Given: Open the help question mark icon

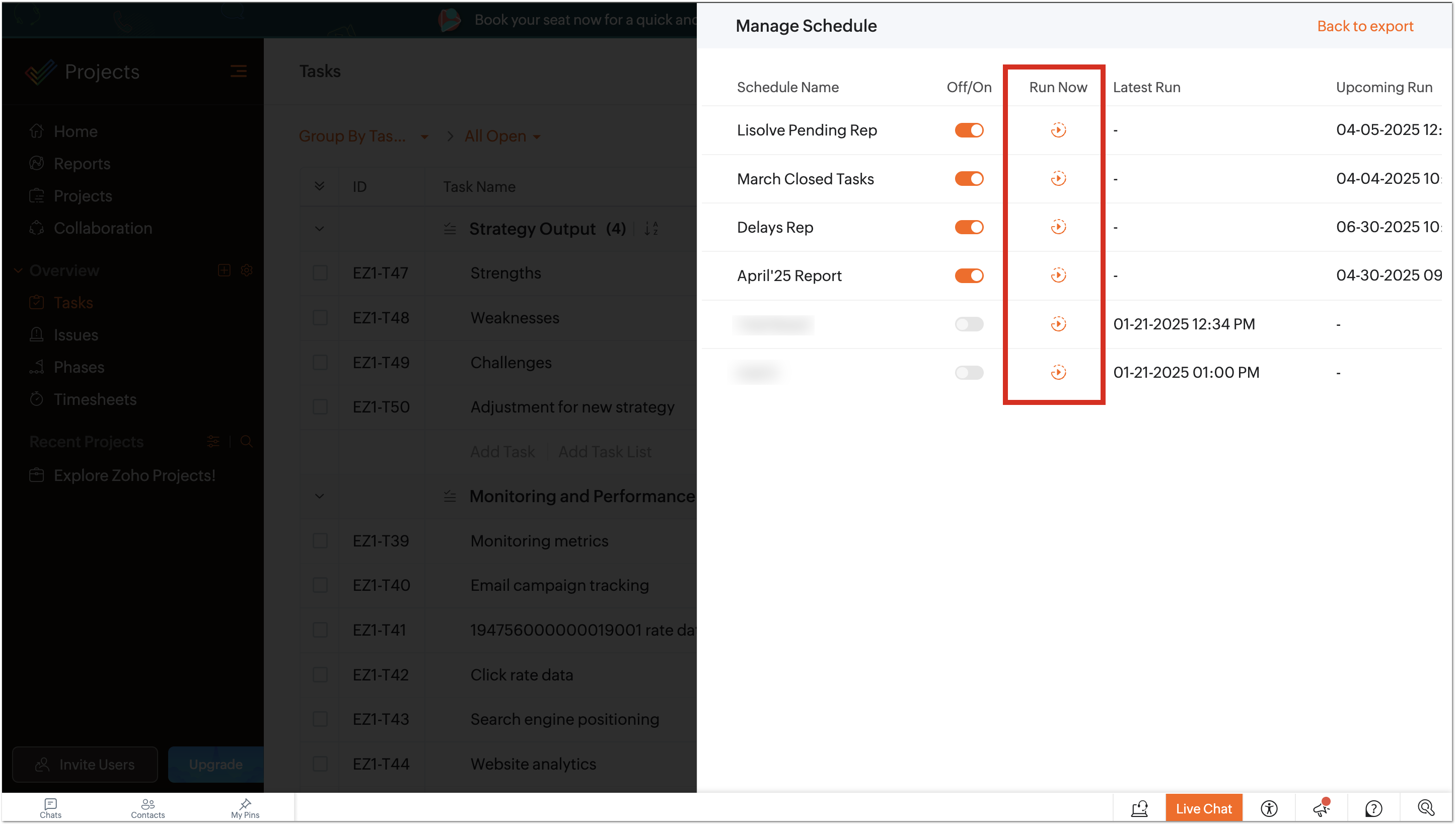Looking at the screenshot, I should (1373, 808).
